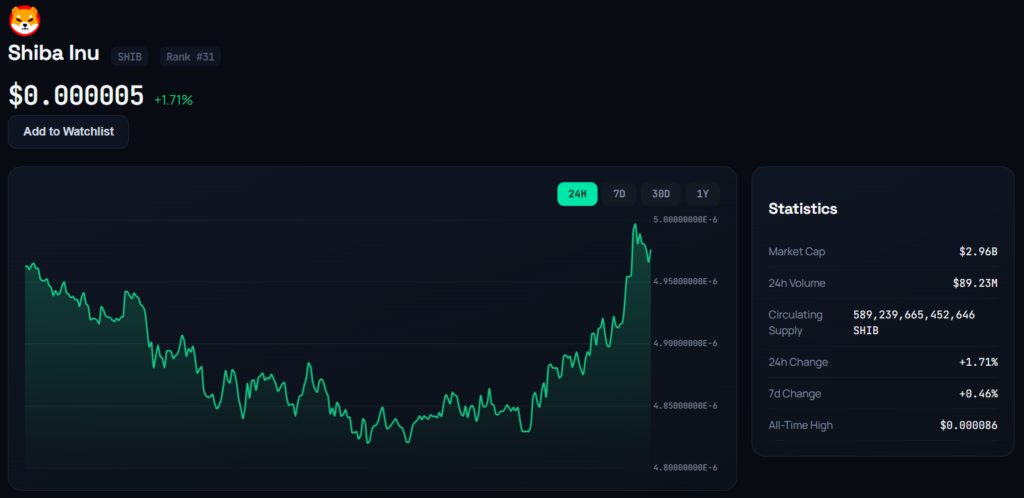
Task: Click the Circulating Supply label
Action: point(795,322)
